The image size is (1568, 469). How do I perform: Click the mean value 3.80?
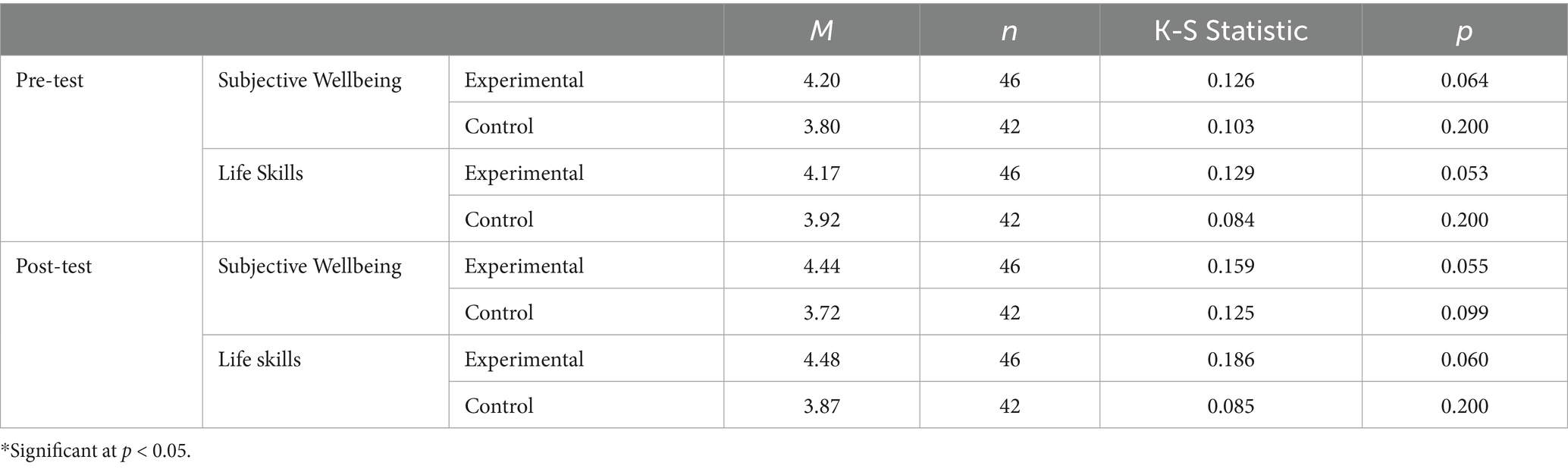(821, 126)
